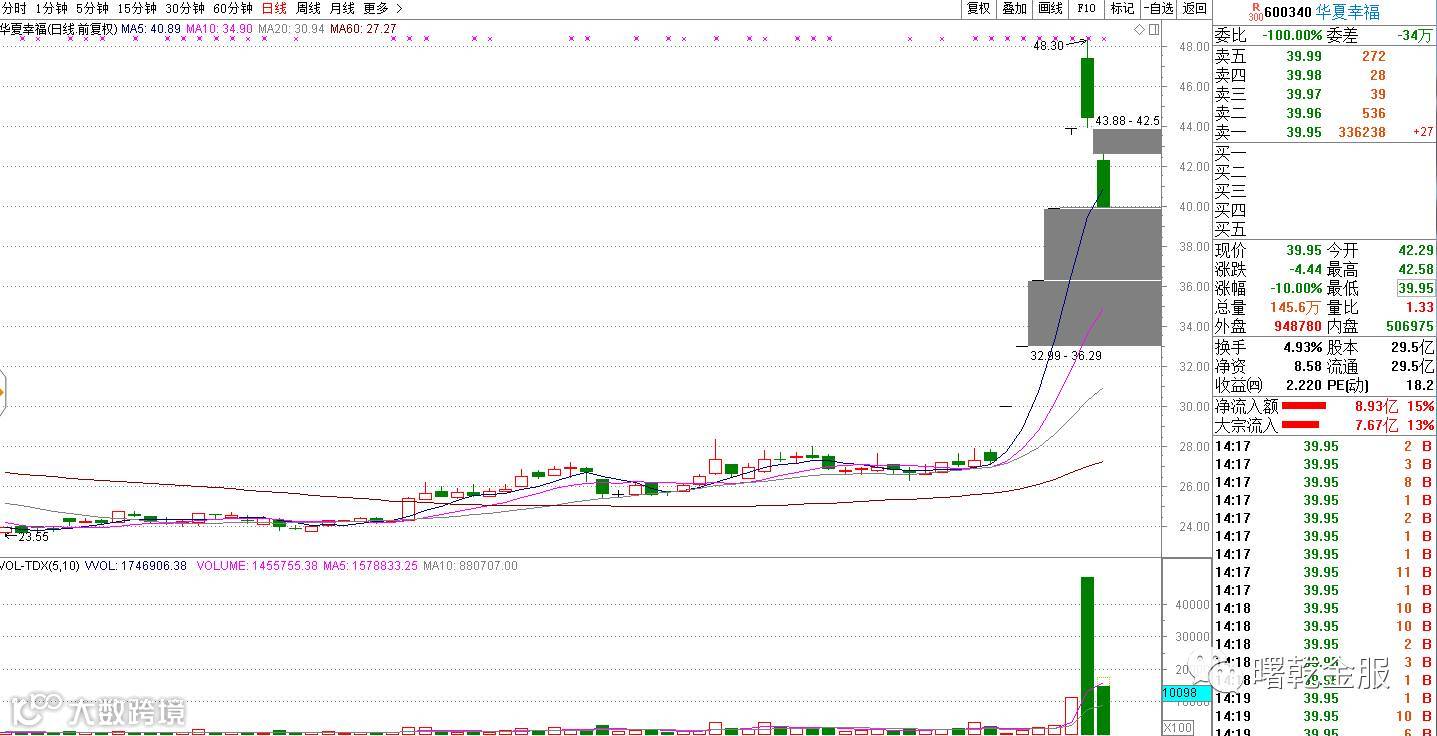Screen dimensions: 1437x736
Task: Click the MA20: 30.94 indicator label
Action: click(291, 29)
